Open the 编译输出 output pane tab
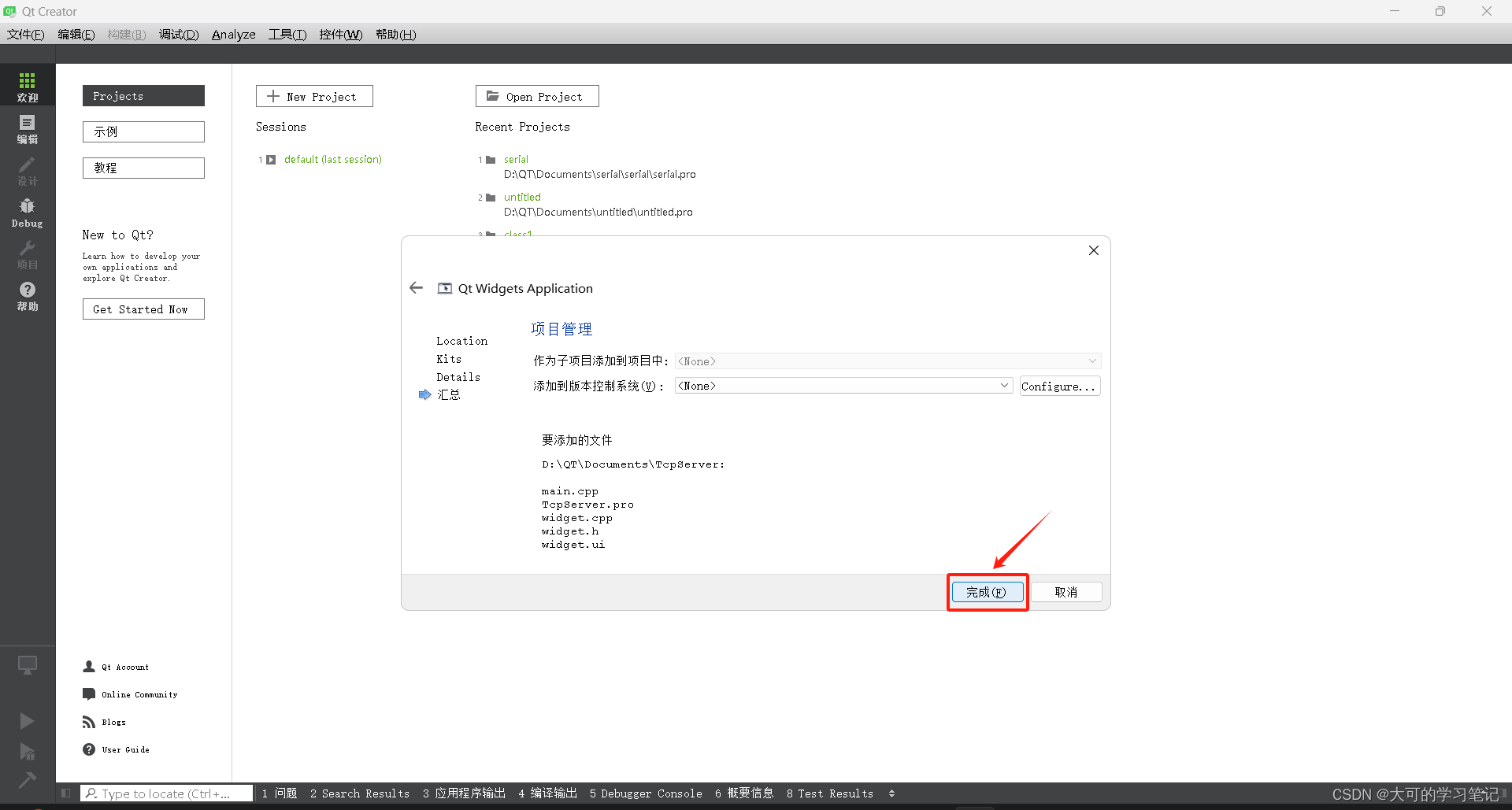The width and height of the screenshot is (1512, 810). [548, 793]
